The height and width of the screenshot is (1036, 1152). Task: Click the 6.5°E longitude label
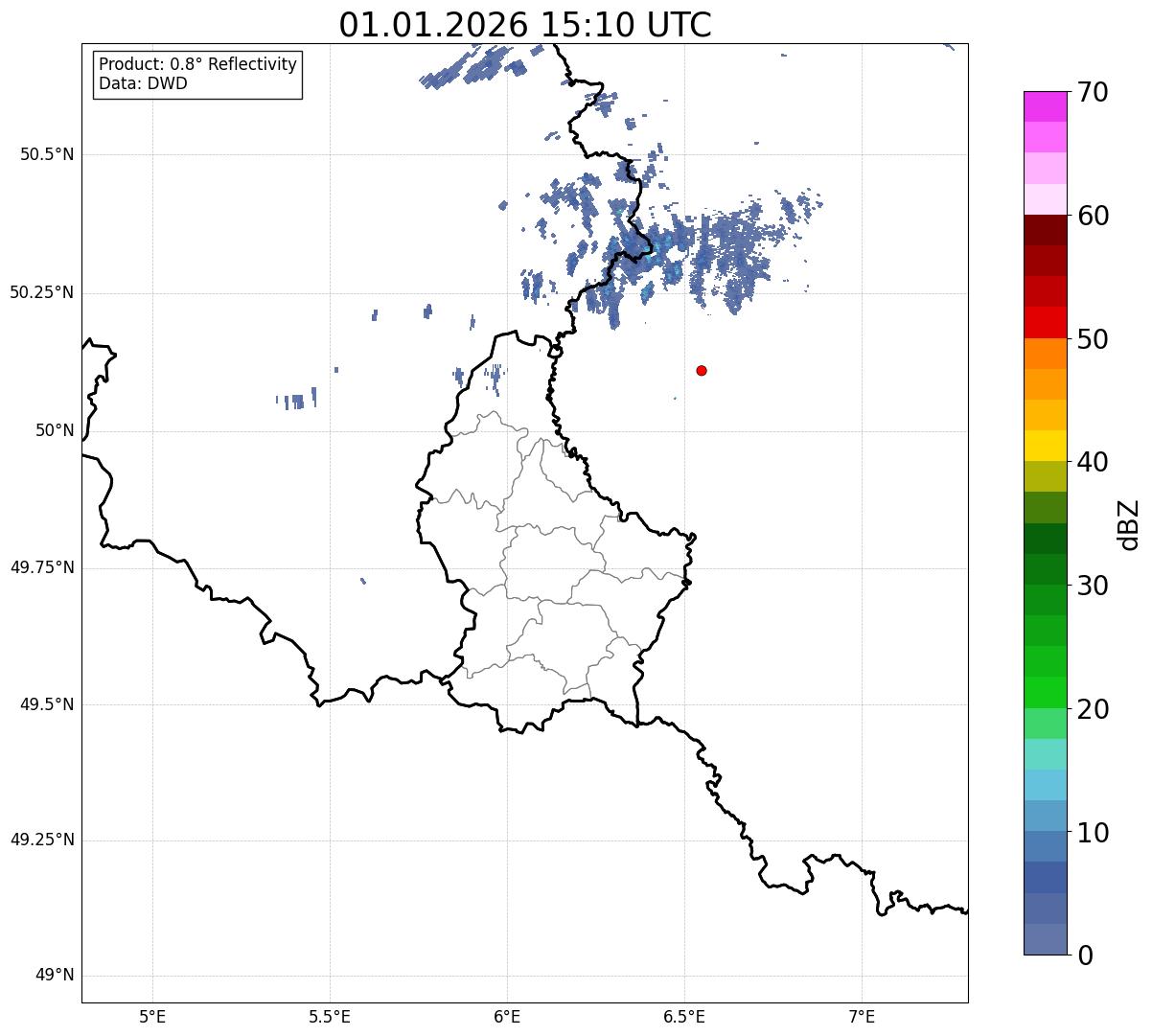tap(684, 1016)
